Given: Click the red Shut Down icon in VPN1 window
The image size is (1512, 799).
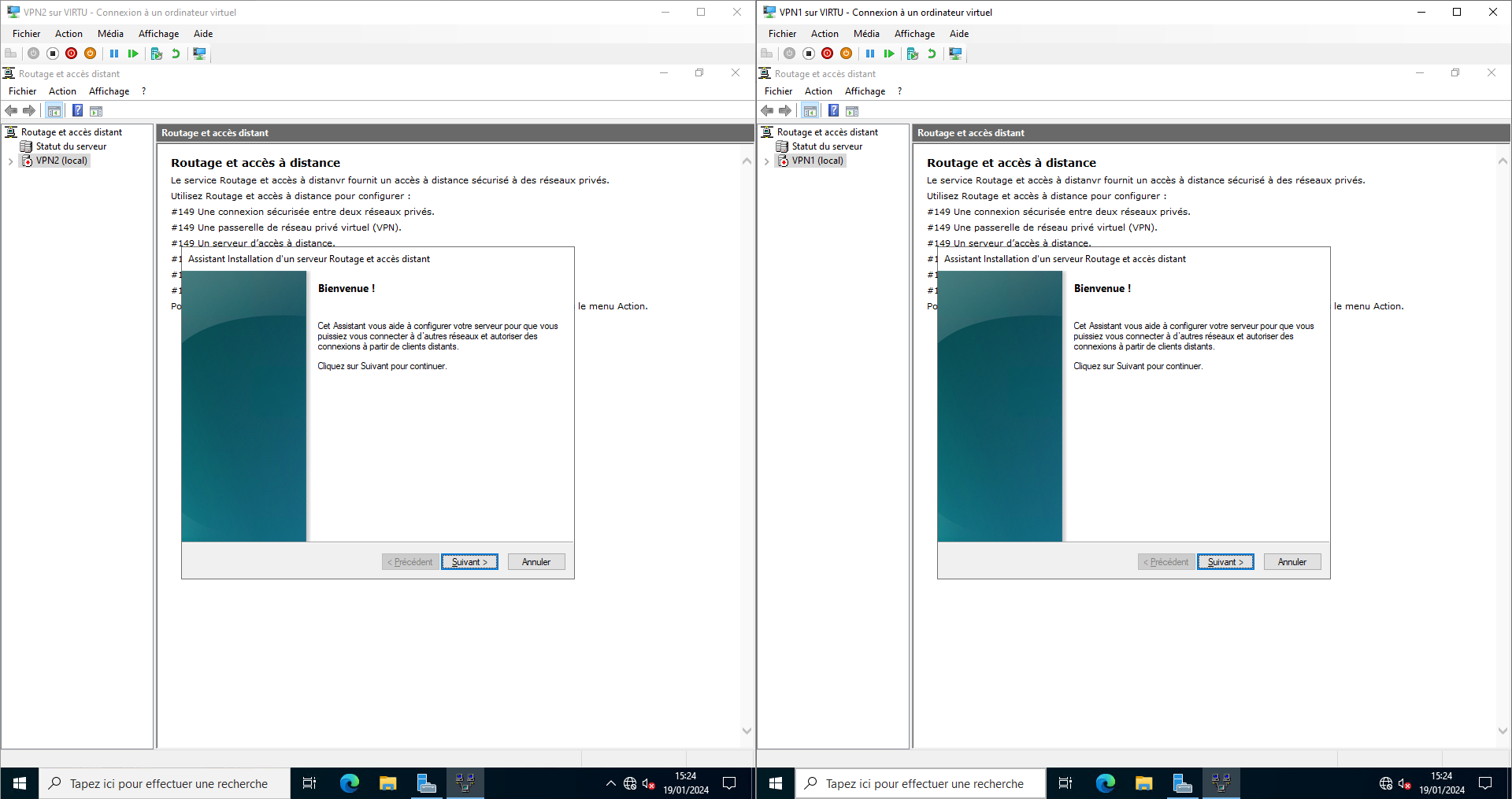Looking at the screenshot, I should coord(827,54).
